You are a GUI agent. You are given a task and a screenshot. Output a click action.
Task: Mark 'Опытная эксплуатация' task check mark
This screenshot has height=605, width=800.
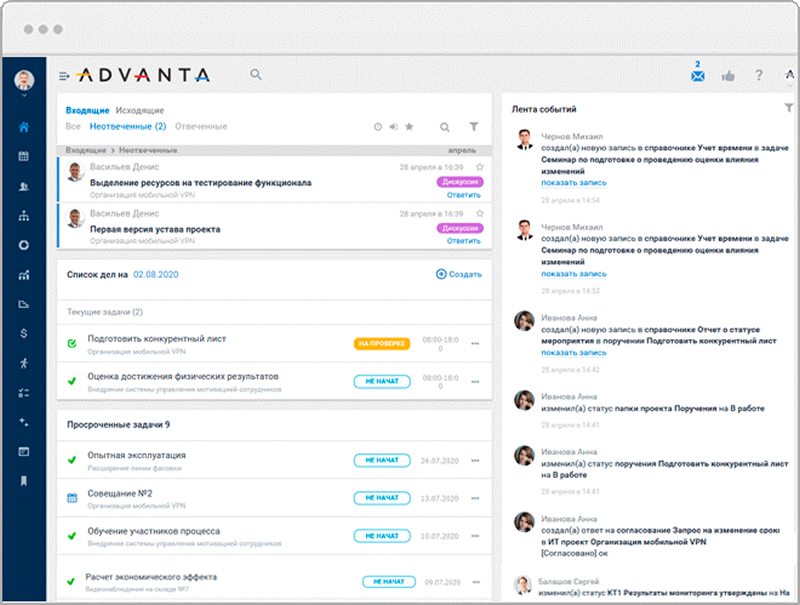[72, 460]
